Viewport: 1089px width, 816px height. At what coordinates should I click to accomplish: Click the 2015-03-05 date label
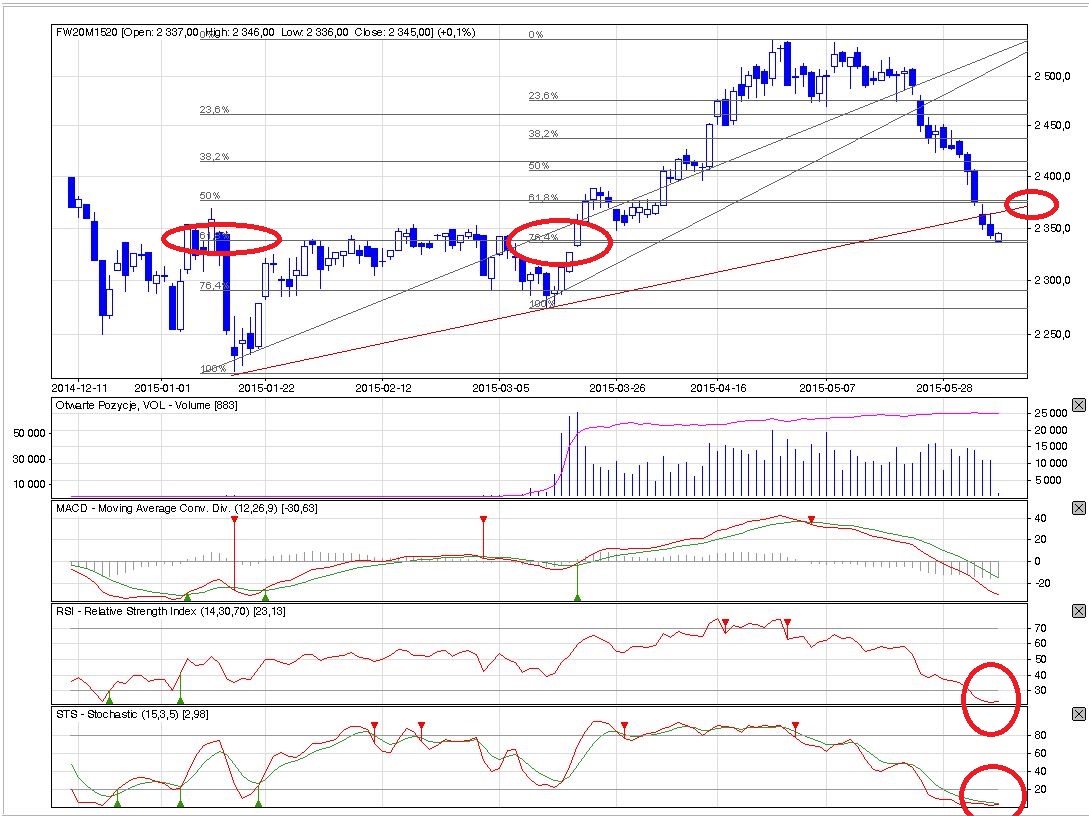tap(500, 388)
